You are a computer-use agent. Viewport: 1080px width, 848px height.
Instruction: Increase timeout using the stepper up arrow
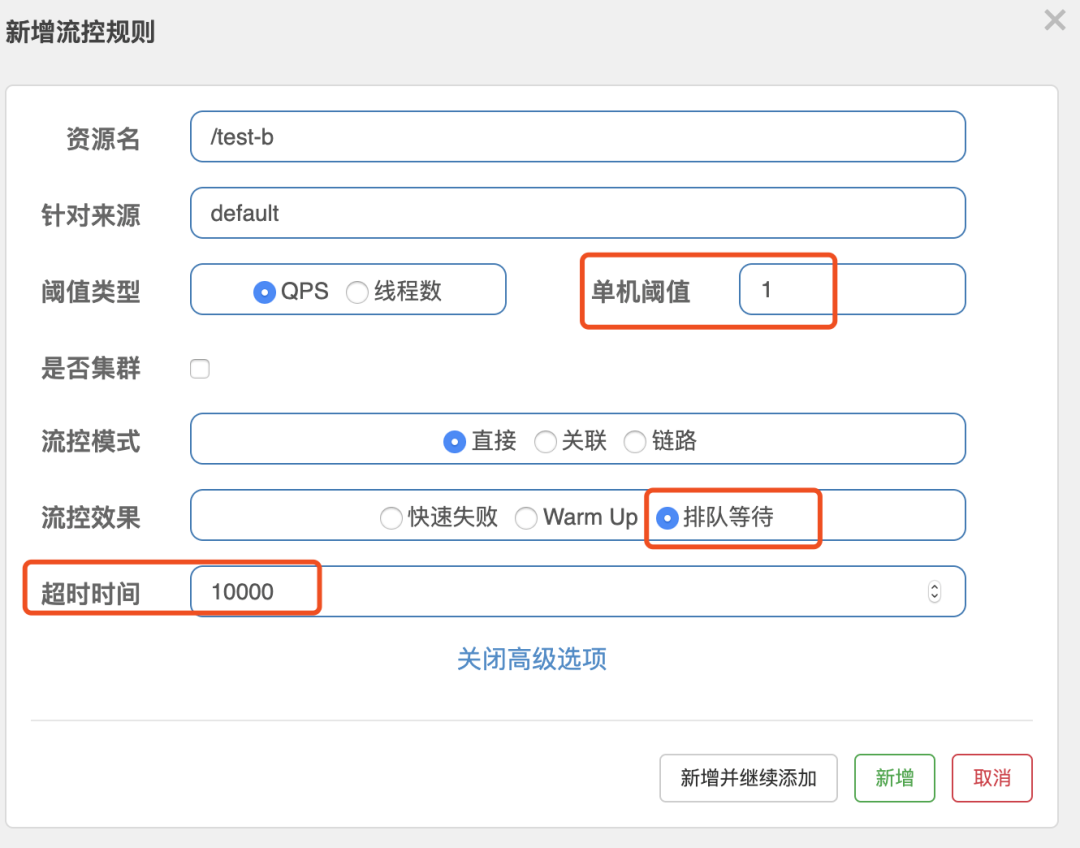(935, 586)
